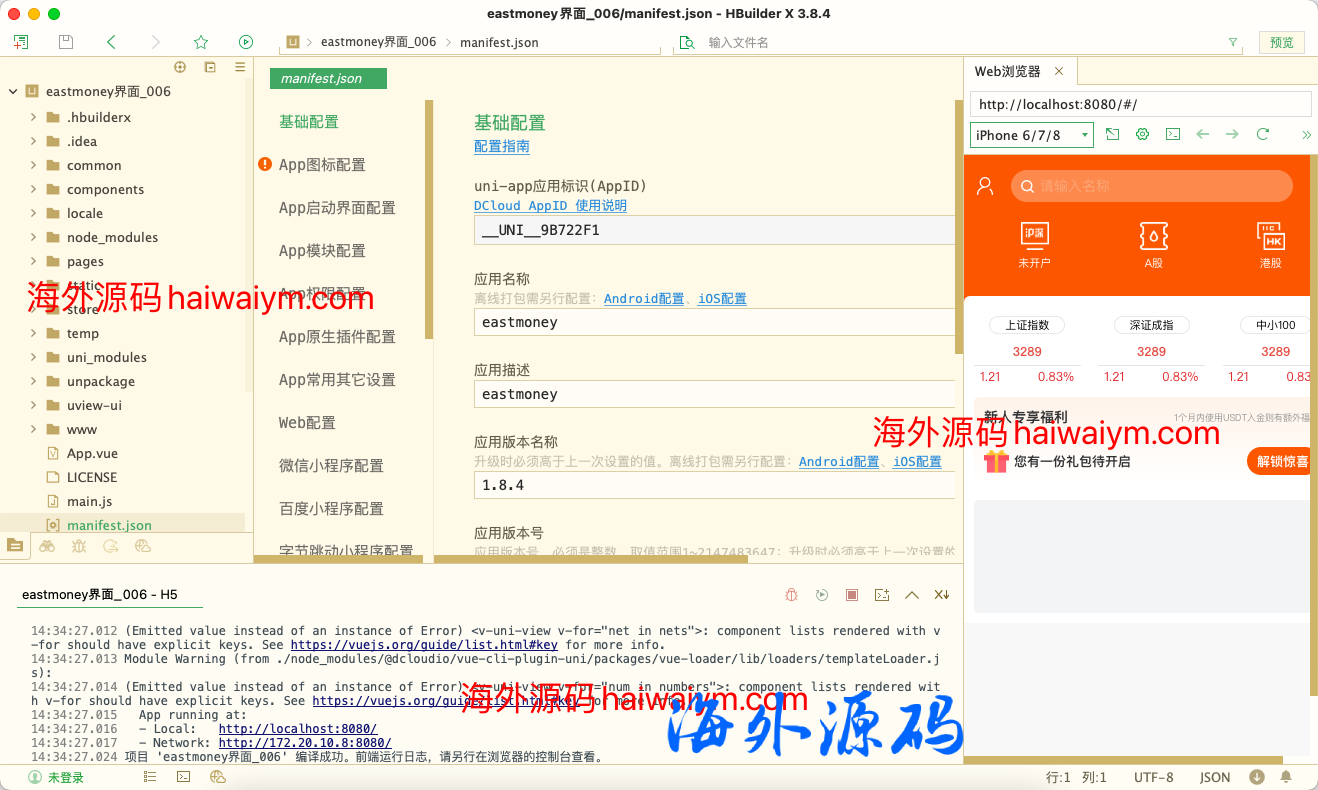This screenshot has width=1318, height=790.
Task: Refresh the built-in web browser page
Action: [1263, 134]
